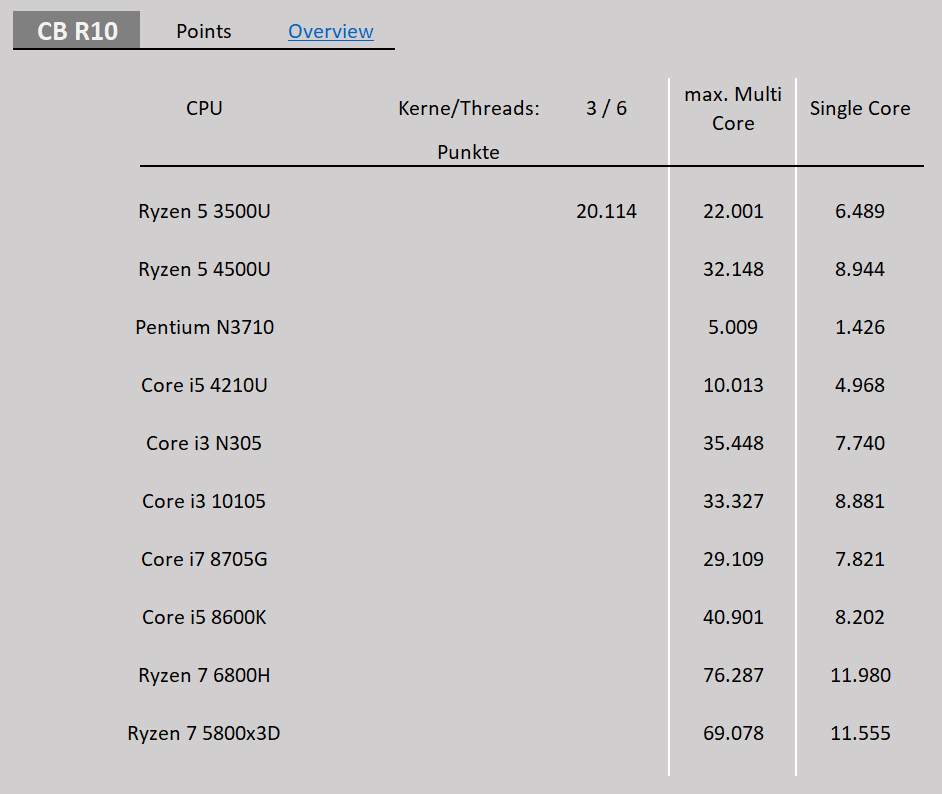Select the 11.555 single core value
The height and width of the screenshot is (794, 942).
[x=860, y=733]
